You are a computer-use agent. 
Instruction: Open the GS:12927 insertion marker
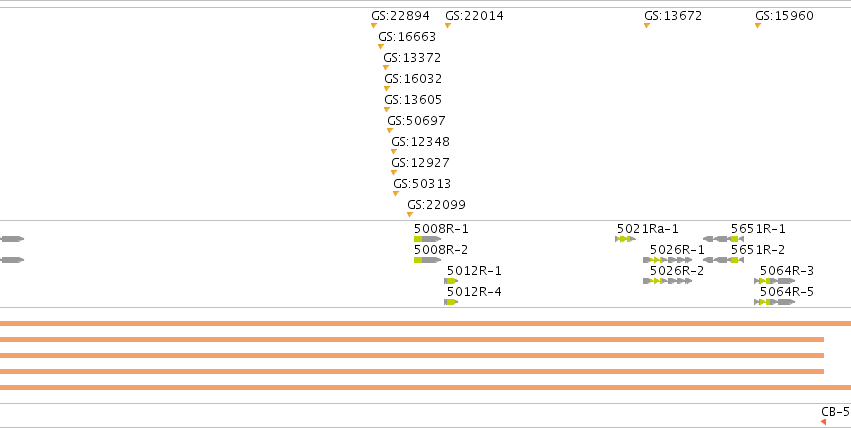[394, 173]
